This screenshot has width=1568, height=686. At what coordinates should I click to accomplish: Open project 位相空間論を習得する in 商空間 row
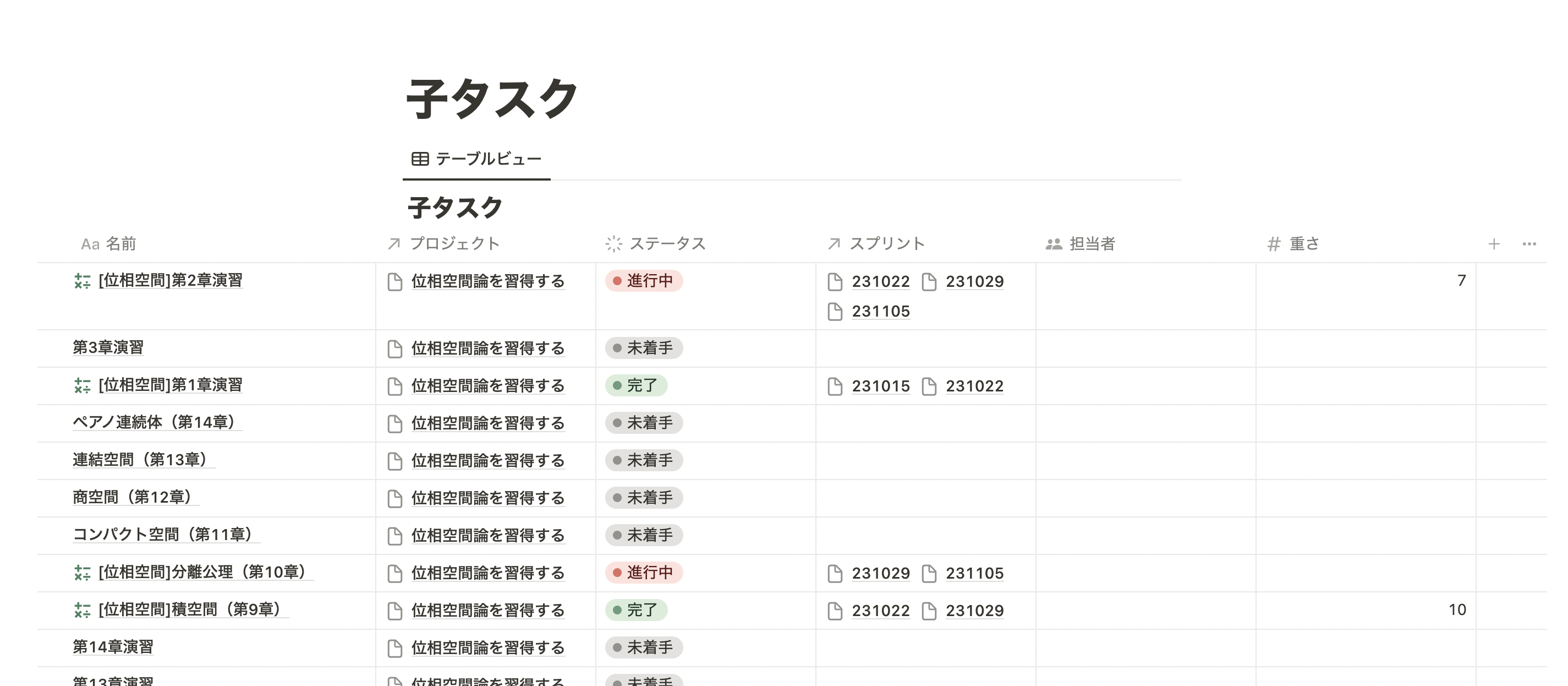488,498
